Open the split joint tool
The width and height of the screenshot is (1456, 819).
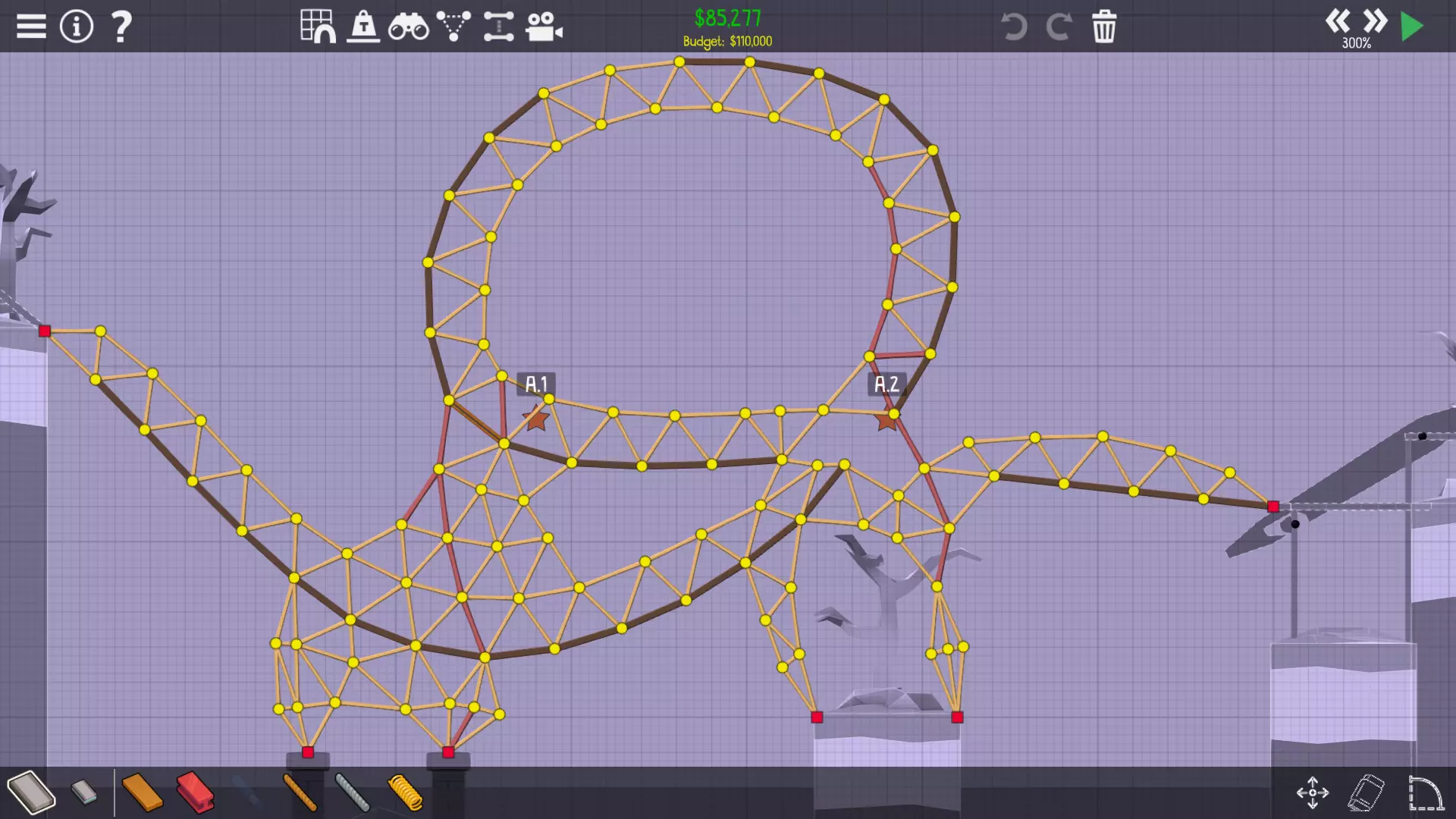498,27
